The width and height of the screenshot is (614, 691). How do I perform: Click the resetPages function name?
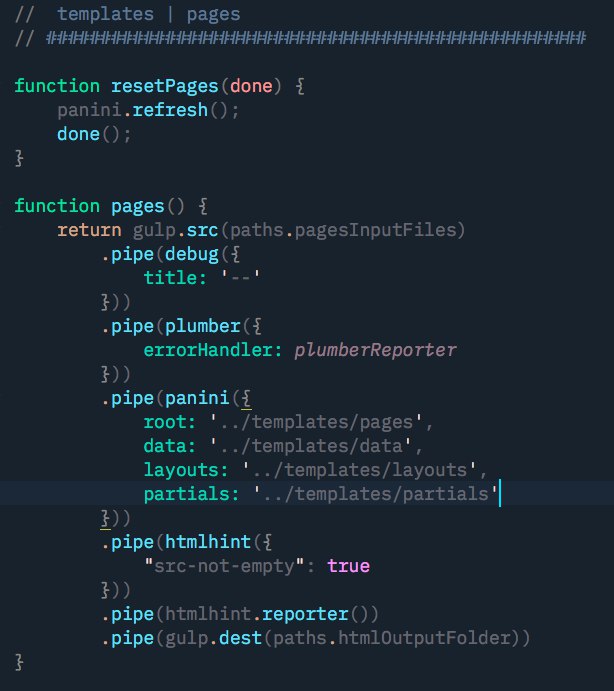coord(164,86)
